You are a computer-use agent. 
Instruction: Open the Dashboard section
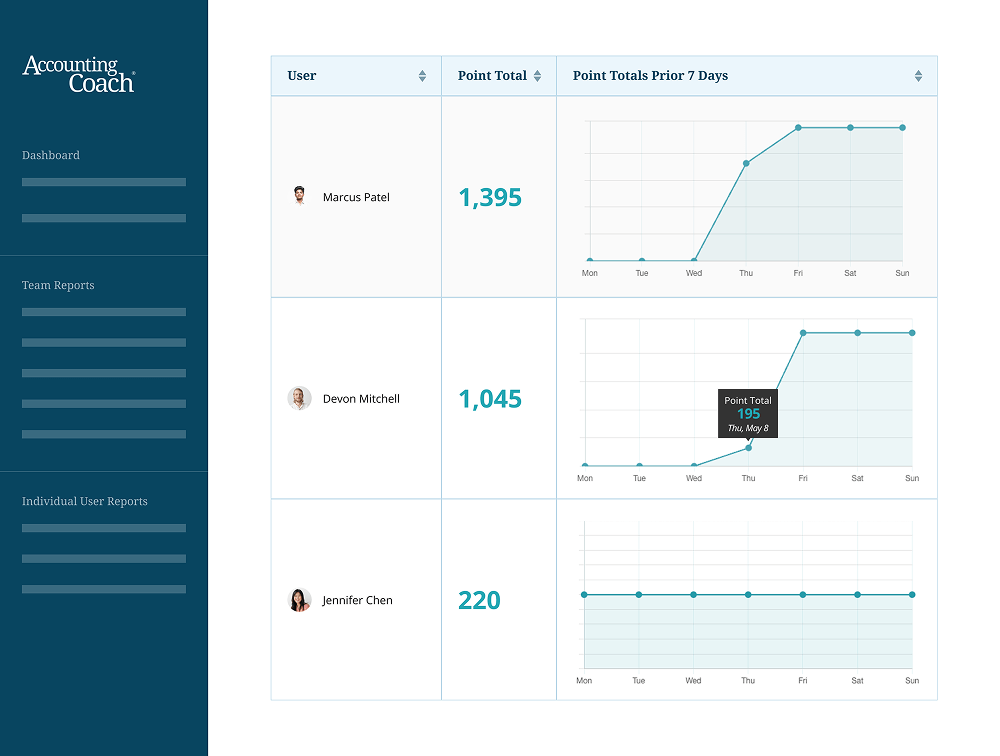pyautogui.click(x=50, y=155)
